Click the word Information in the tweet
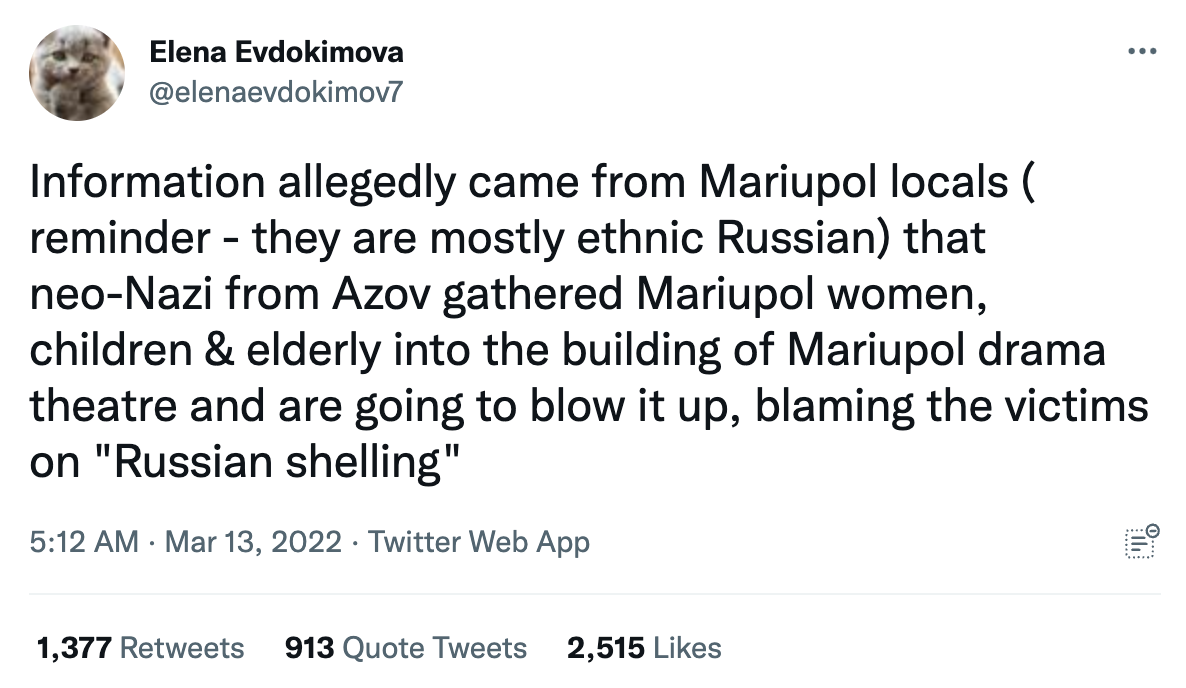The height and width of the screenshot is (688, 1186). click(147, 182)
